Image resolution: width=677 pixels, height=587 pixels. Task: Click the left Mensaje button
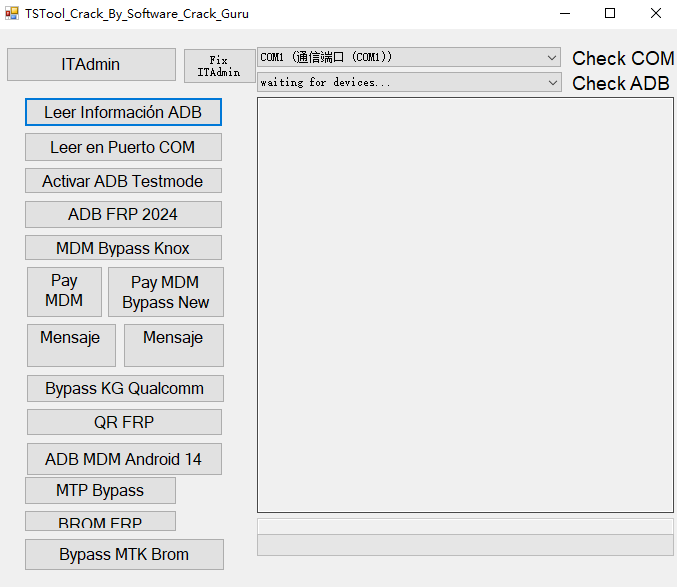[x=71, y=345]
